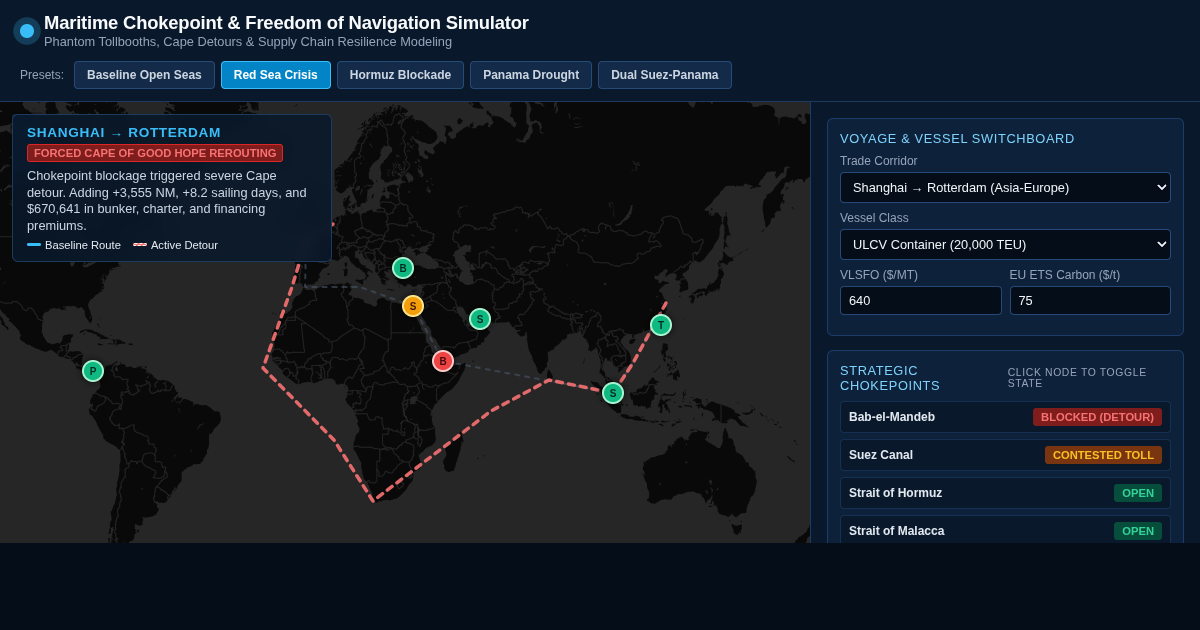The height and width of the screenshot is (630, 1200).
Task: Click the CLICK NODE TO TOGGLE STATE hint
Action: pyautogui.click(x=1077, y=378)
